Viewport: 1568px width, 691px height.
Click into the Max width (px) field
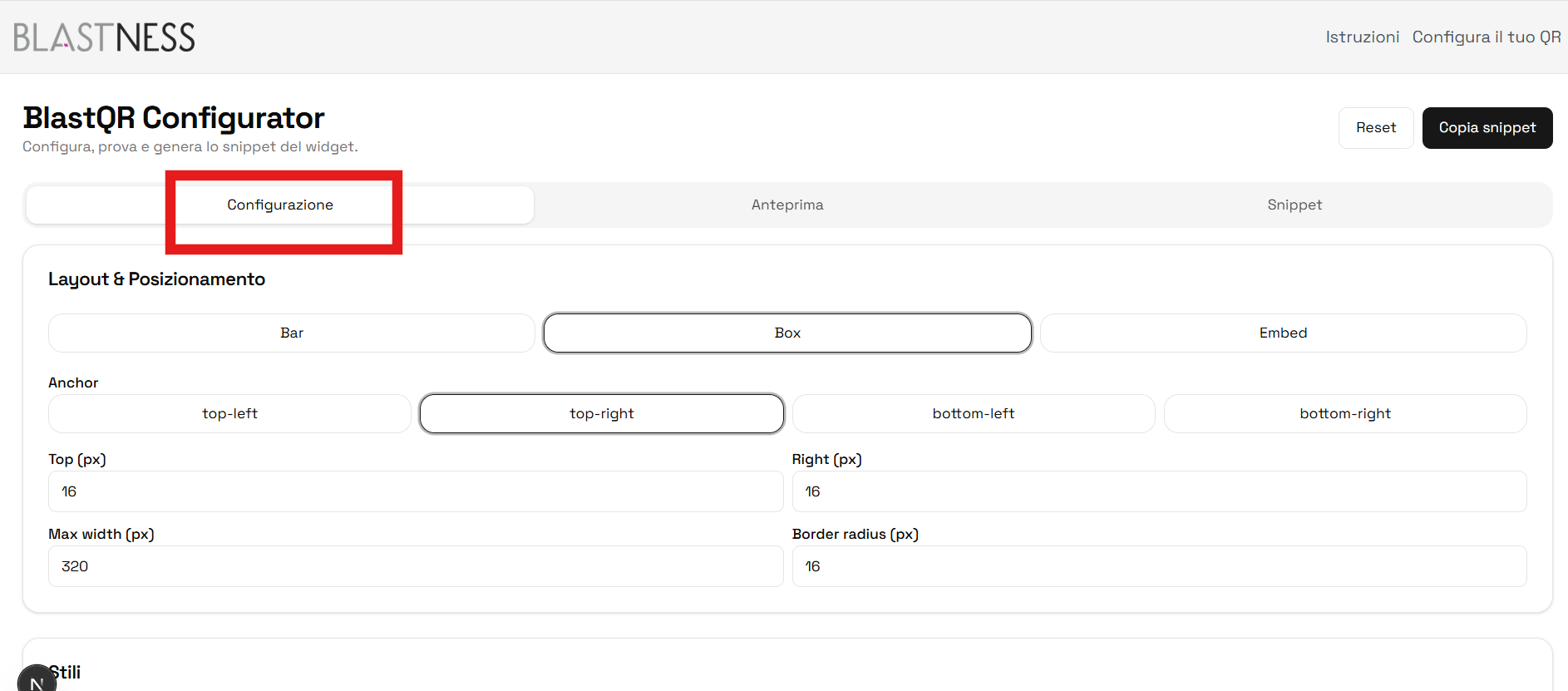416,567
